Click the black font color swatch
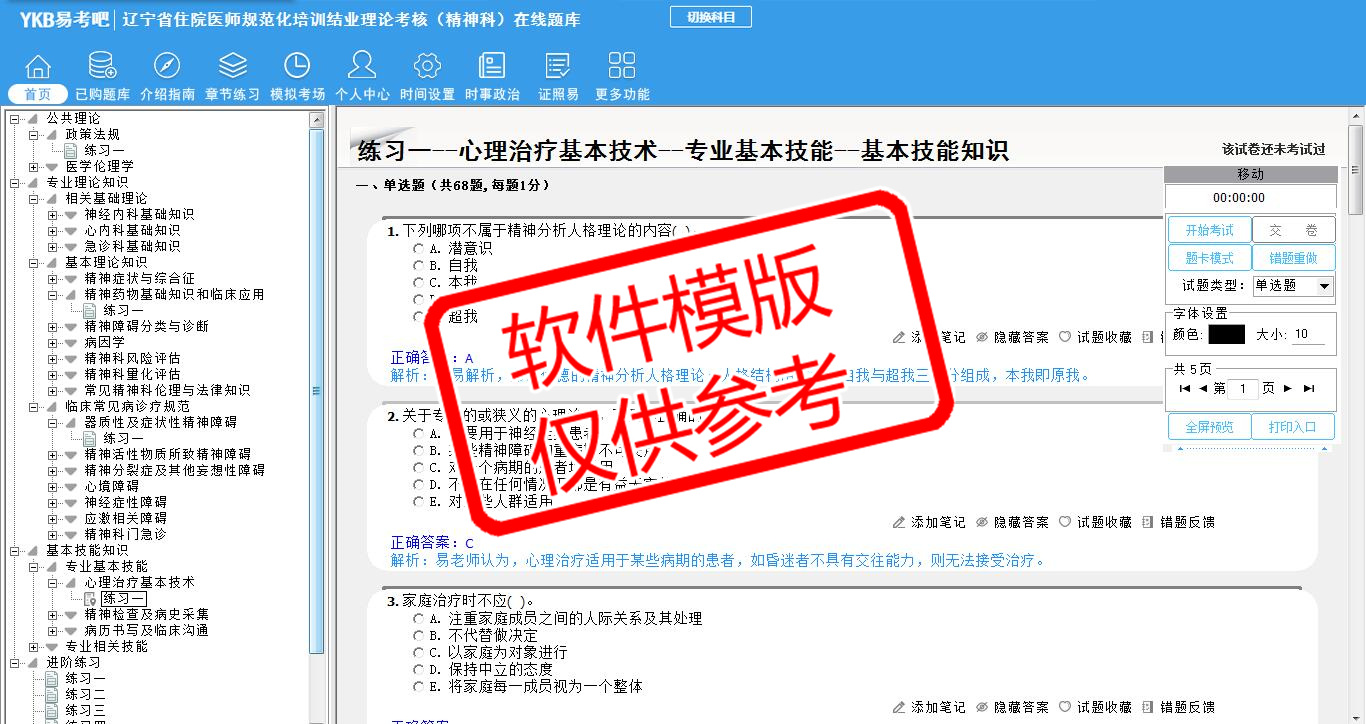This screenshot has height=724, width=1366. coord(1226,335)
